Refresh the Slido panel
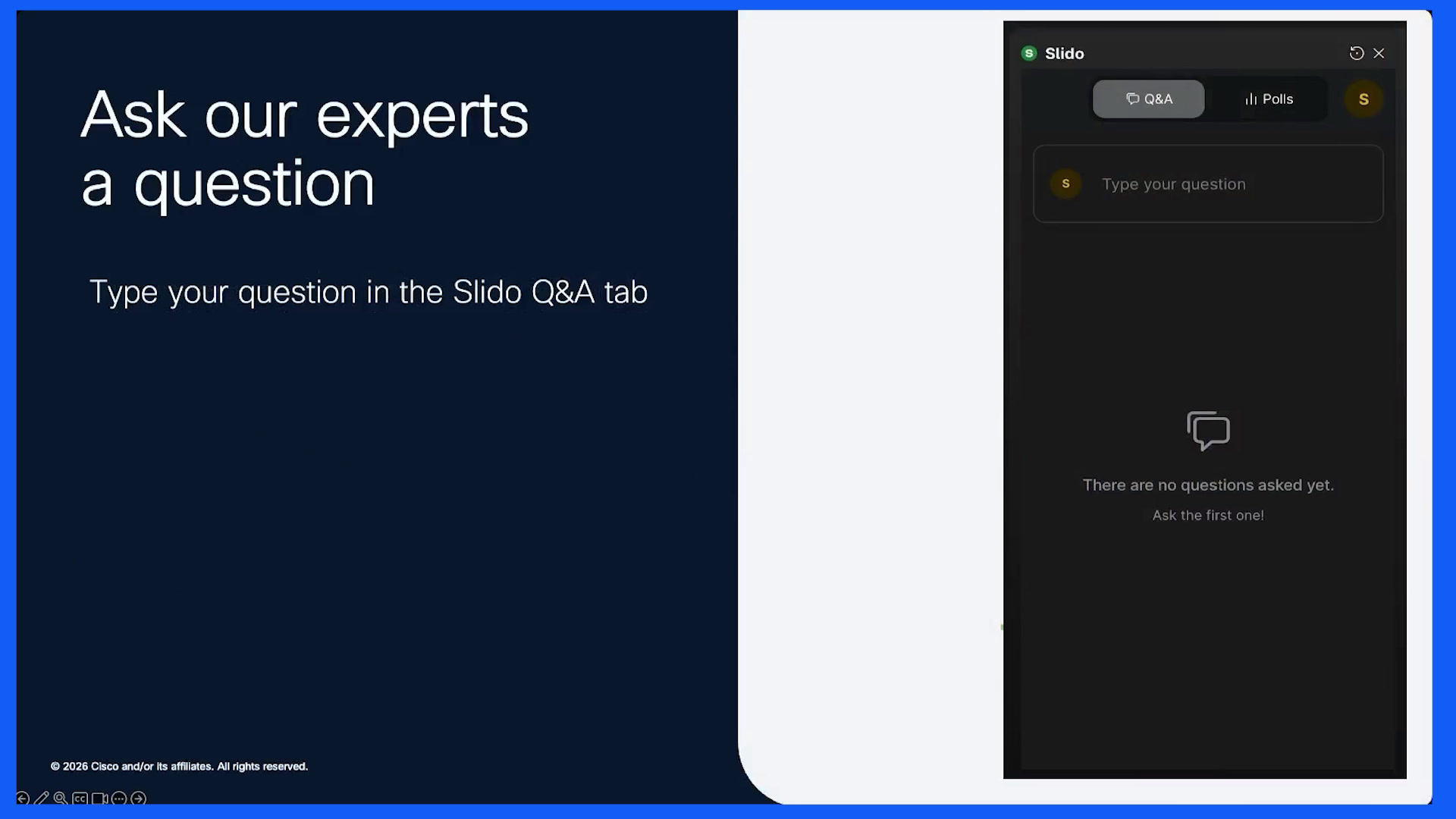 (1357, 53)
